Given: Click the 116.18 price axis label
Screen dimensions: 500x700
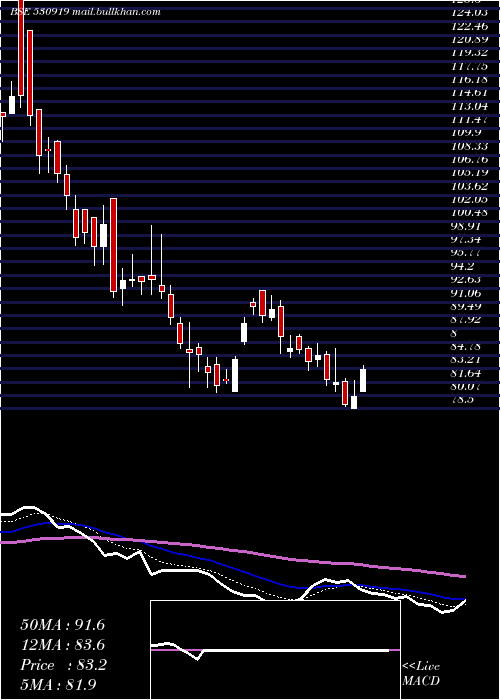Looking at the screenshot, I should pos(469,79).
